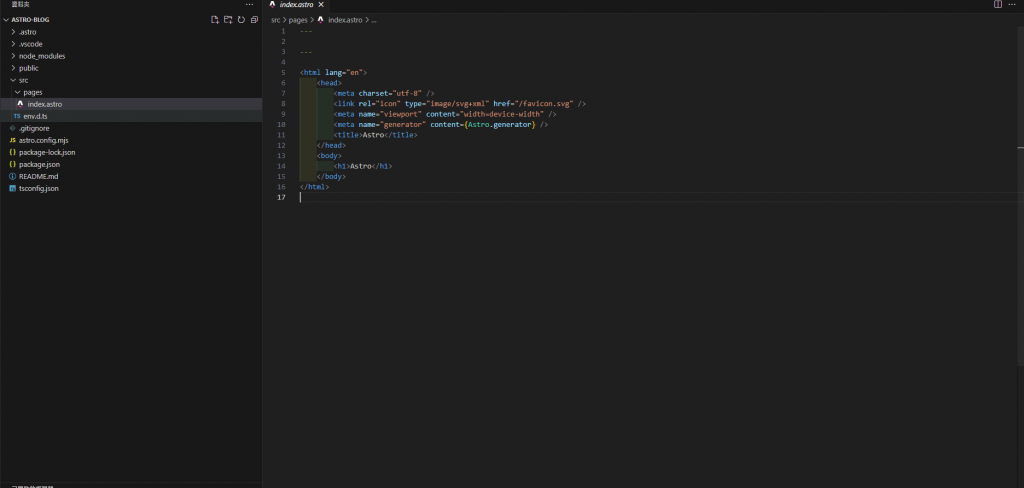Open package.json file
Viewport: 1024px width, 488px height.
[x=131, y=165]
